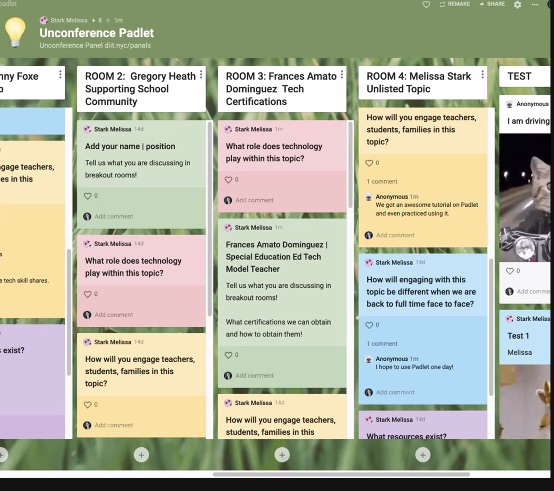
Task: Add comment on cat image post in TEST column
Action: 534,292
